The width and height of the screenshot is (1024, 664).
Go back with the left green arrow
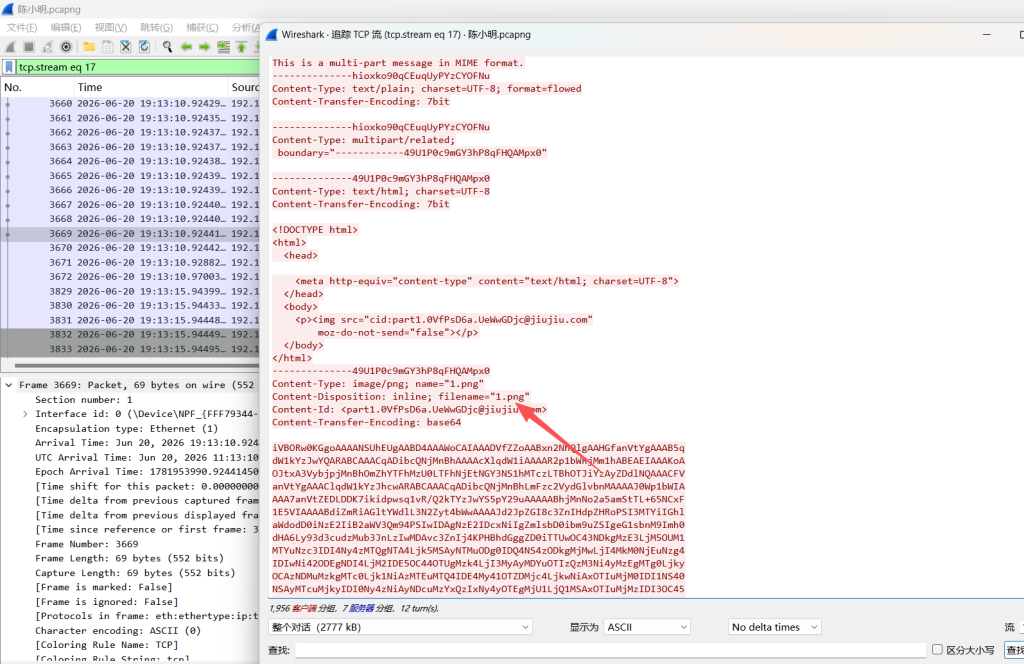click(186, 47)
